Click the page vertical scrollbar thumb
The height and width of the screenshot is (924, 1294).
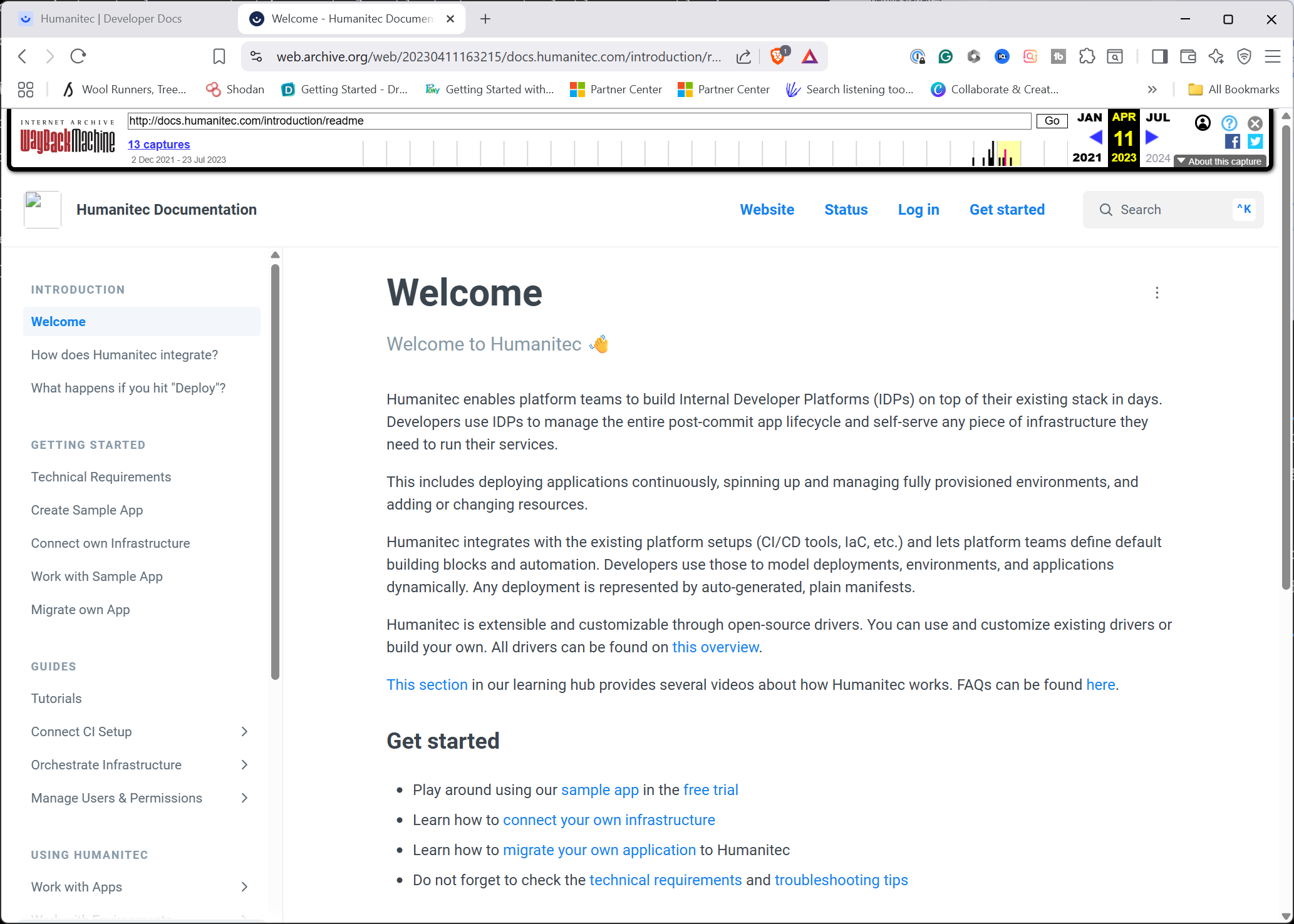click(x=1286, y=357)
